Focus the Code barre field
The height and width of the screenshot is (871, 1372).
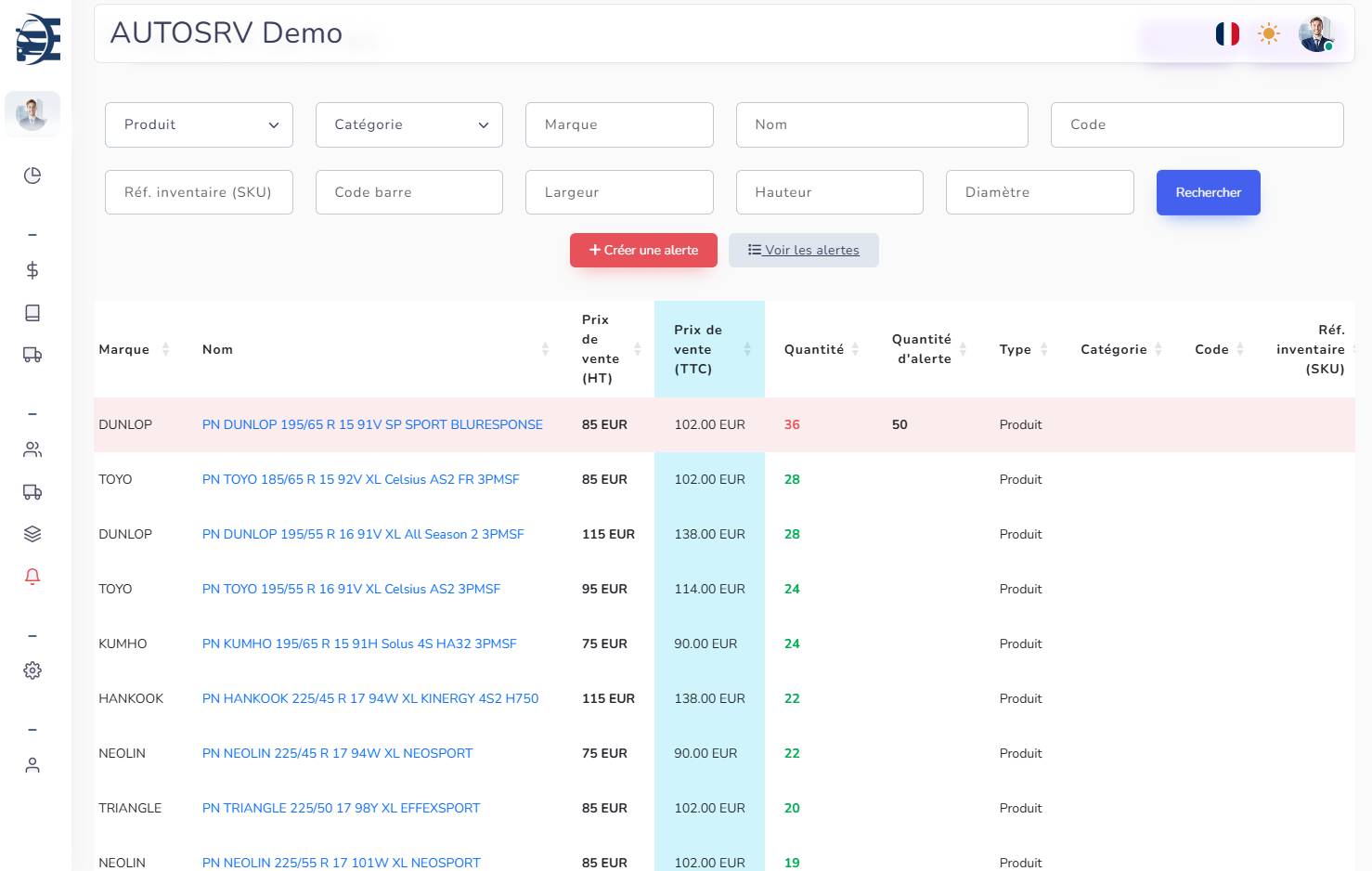[x=409, y=192]
